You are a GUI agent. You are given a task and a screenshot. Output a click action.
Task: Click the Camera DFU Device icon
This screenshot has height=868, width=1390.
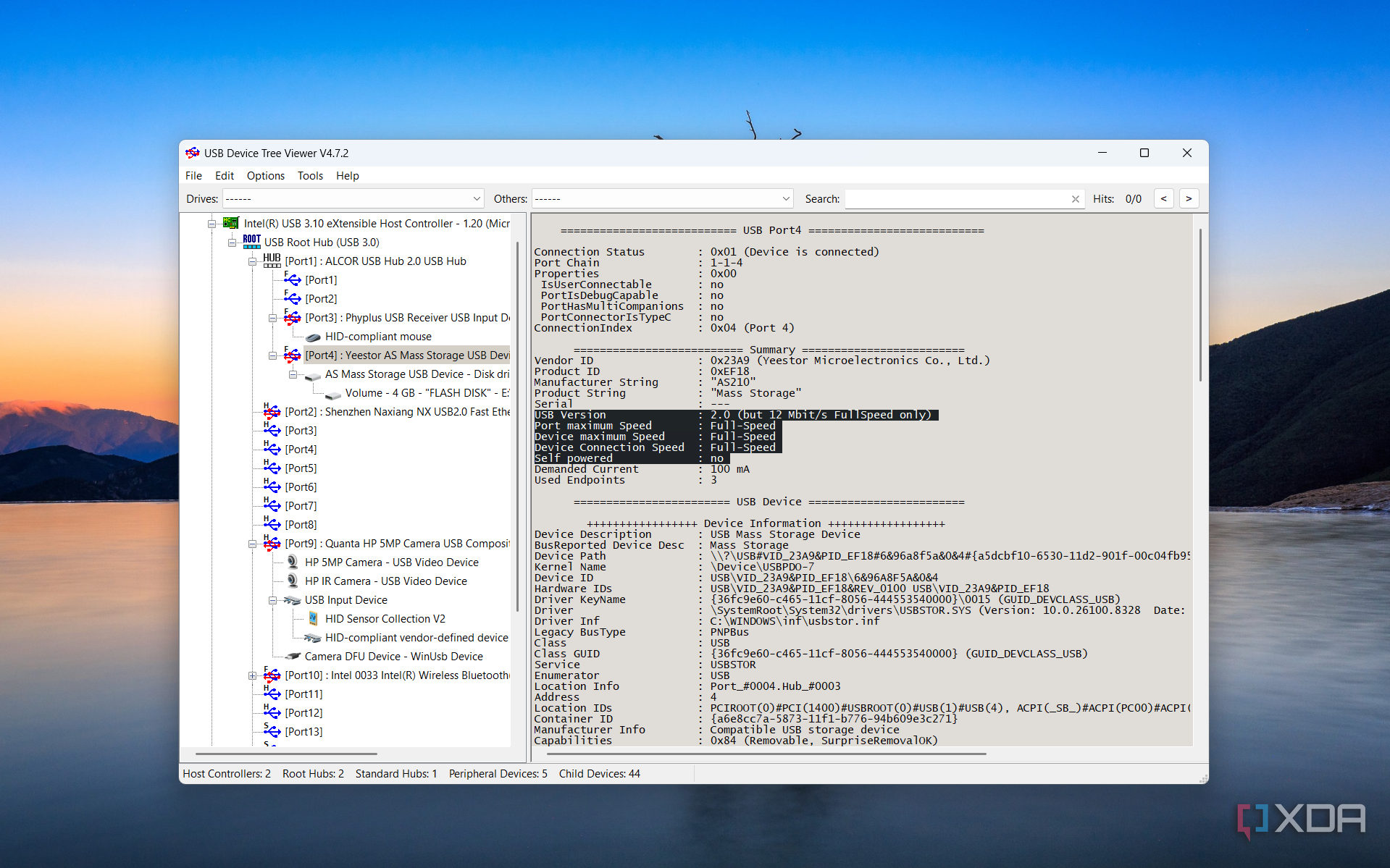(293, 656)
